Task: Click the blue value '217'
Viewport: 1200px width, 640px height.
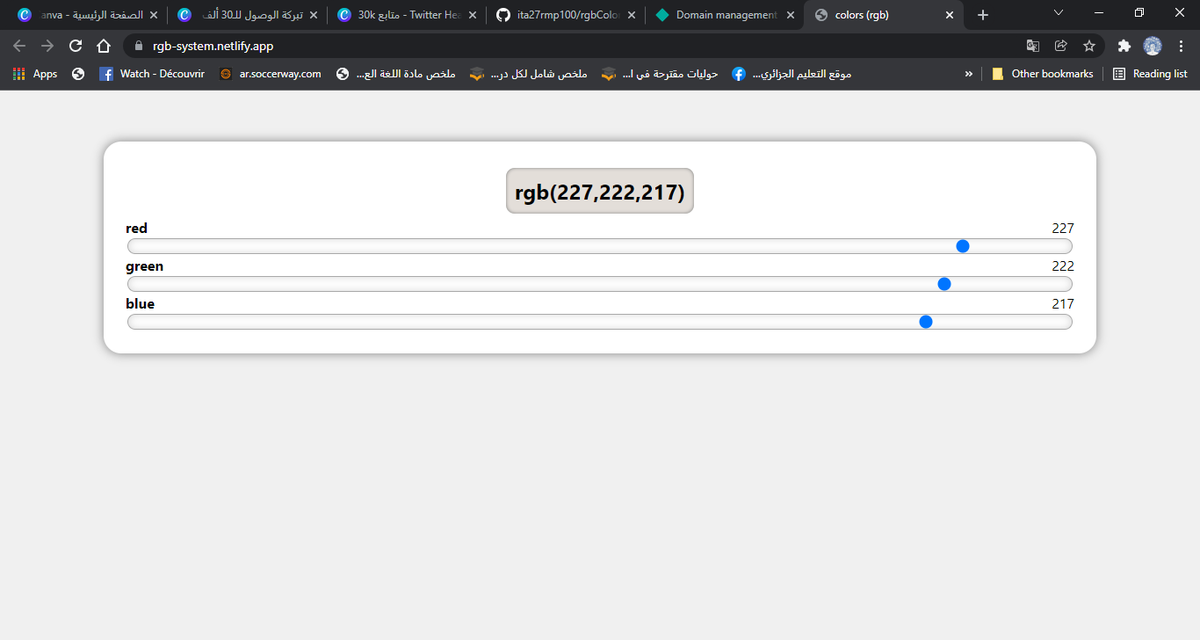Action: coord(1063,304)
